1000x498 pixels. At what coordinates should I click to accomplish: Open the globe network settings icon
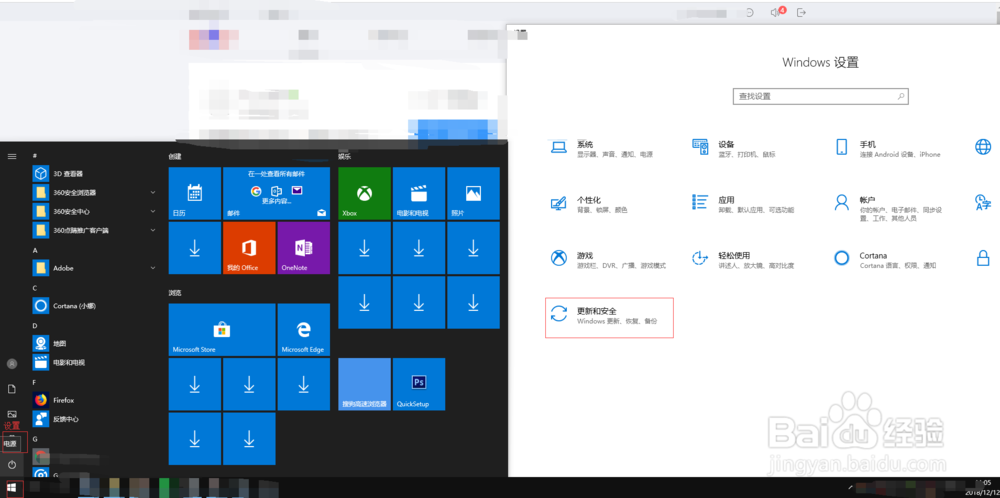[983, 147]
